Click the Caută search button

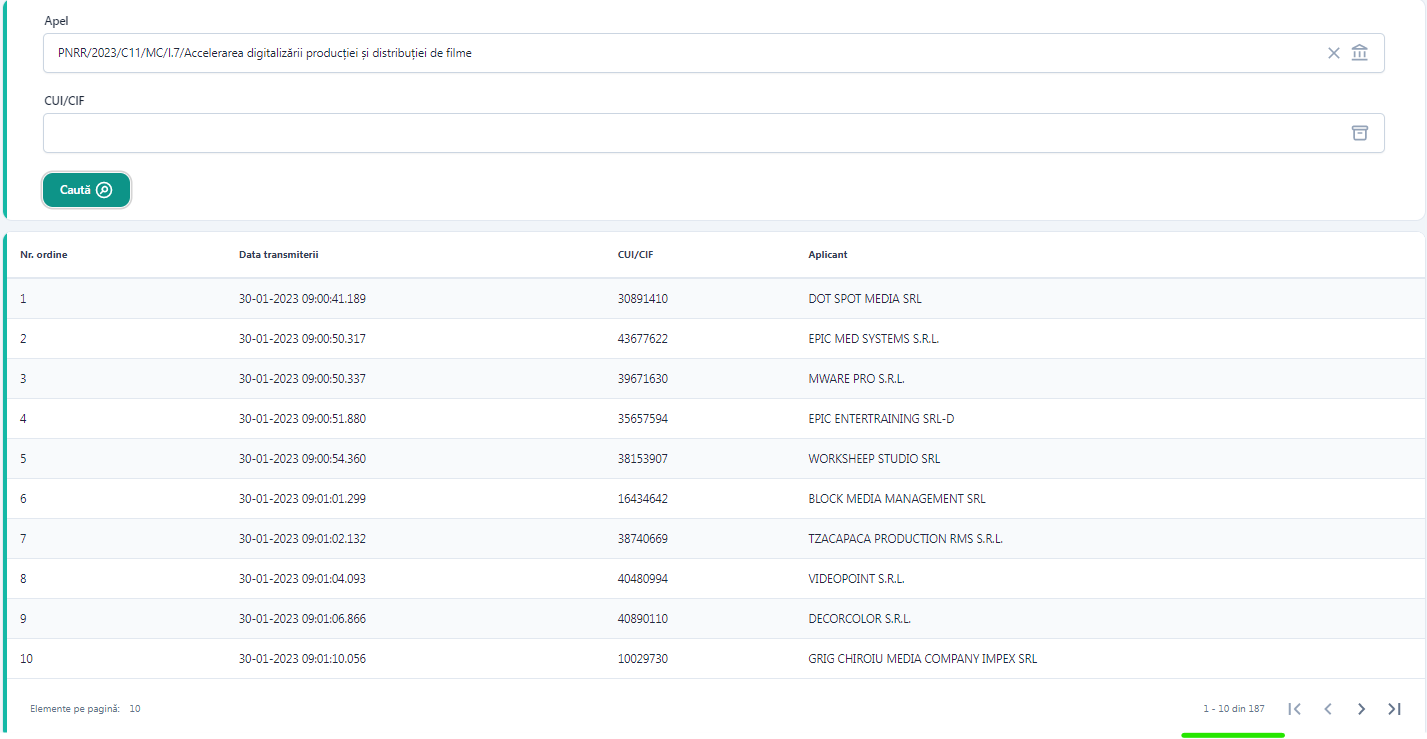click(86, 190)
